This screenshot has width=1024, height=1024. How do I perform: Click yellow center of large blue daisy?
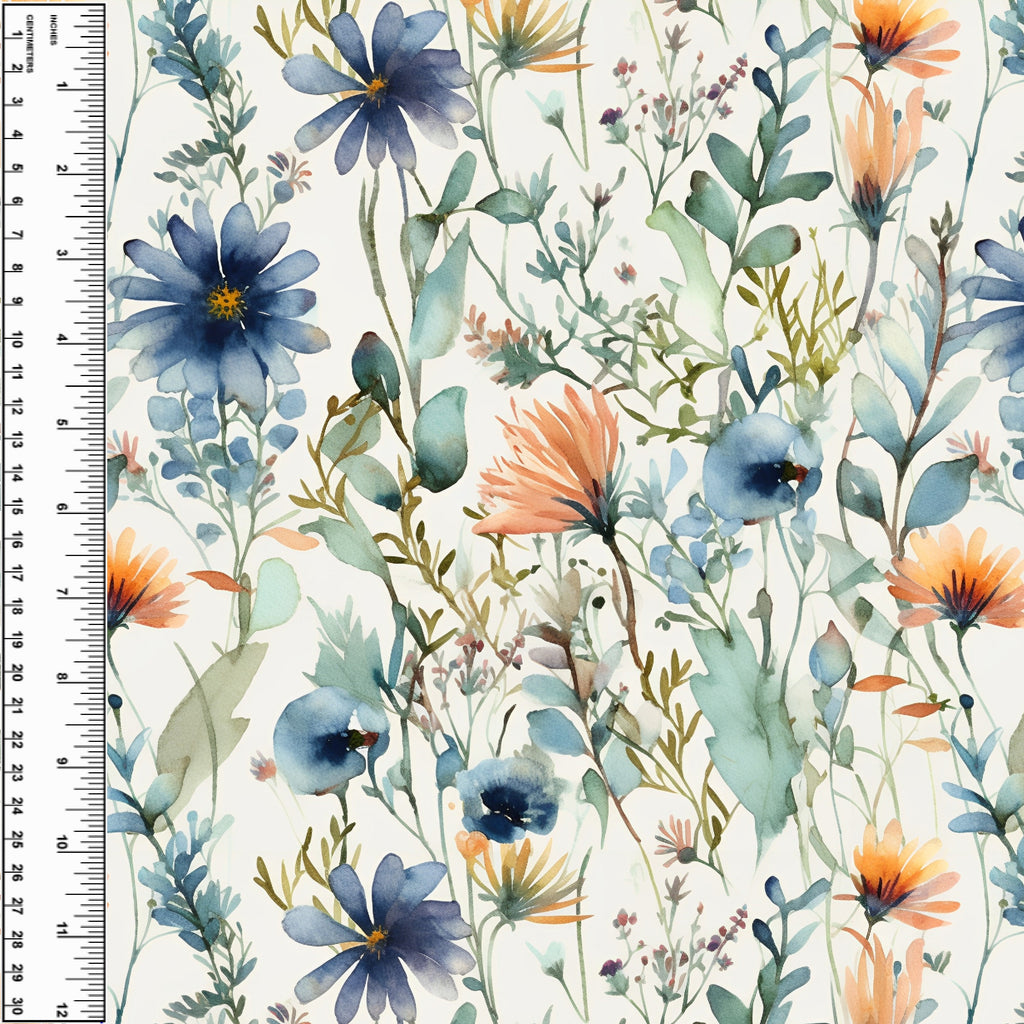point(225,301)
